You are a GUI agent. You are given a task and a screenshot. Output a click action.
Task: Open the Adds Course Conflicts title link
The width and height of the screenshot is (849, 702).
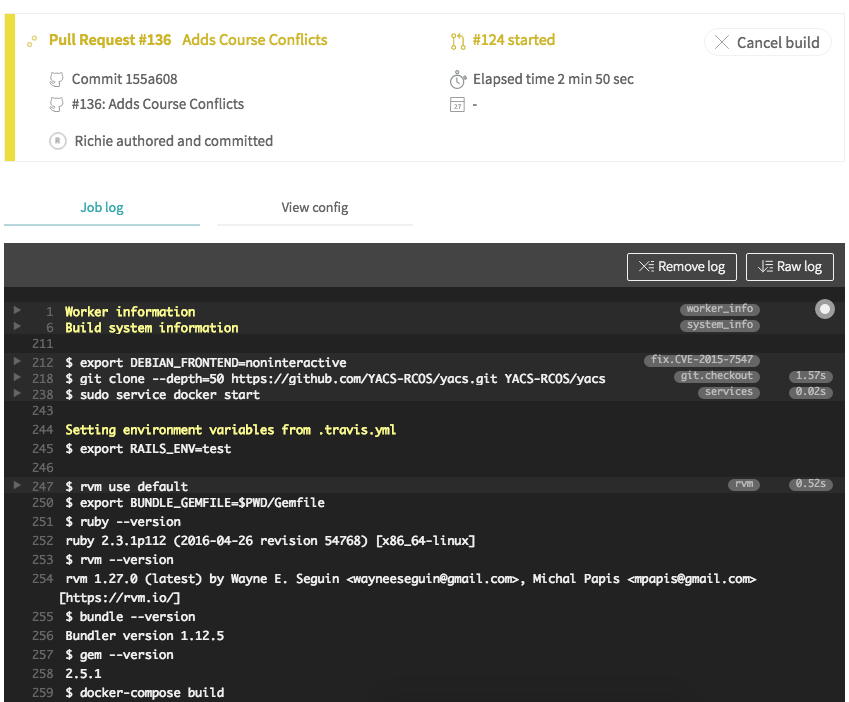(x=254, y=40)
